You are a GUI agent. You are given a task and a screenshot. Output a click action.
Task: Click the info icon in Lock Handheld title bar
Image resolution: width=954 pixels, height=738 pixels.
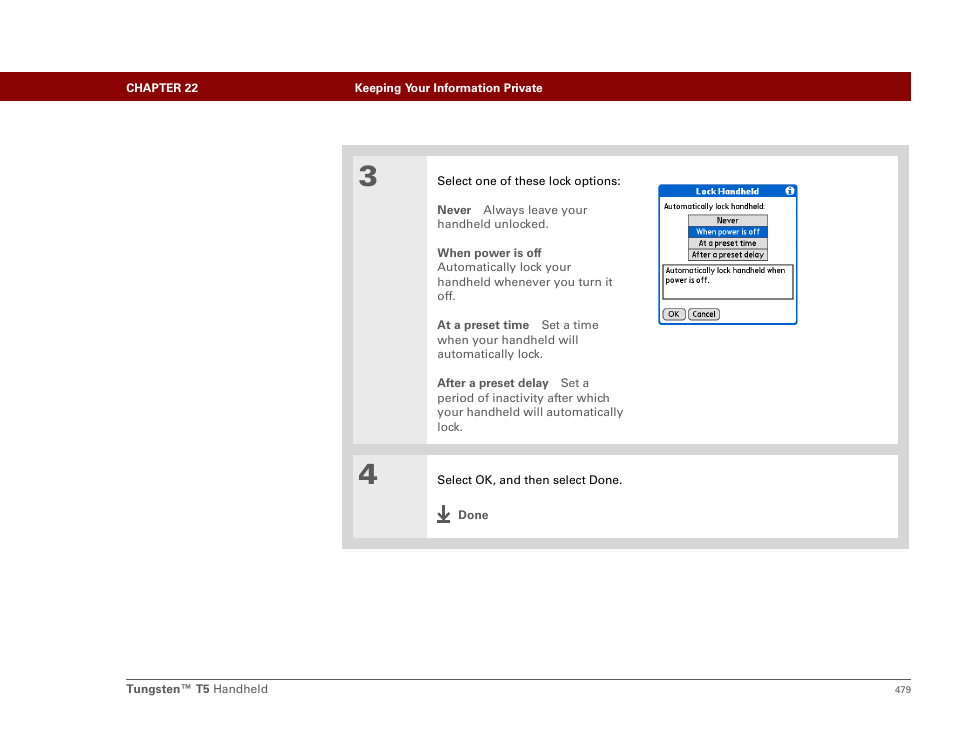789,191
